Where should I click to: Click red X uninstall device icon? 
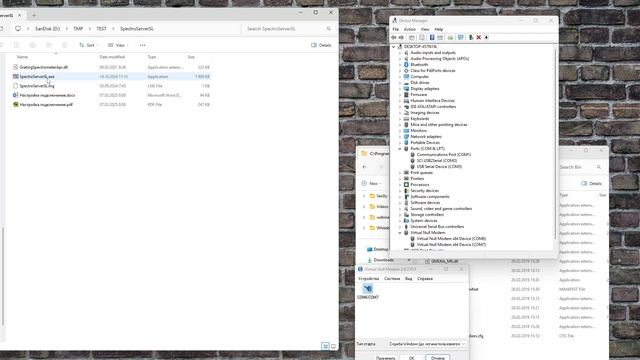click(x=479, y=38)
